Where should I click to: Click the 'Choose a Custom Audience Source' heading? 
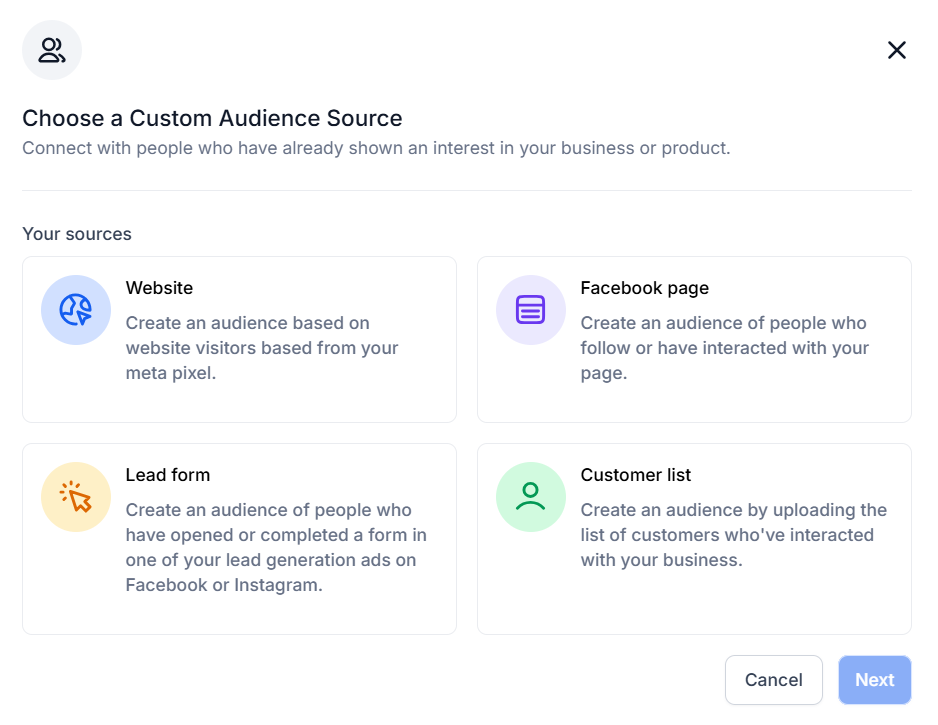pyautogui.click(x=212, y=118)
